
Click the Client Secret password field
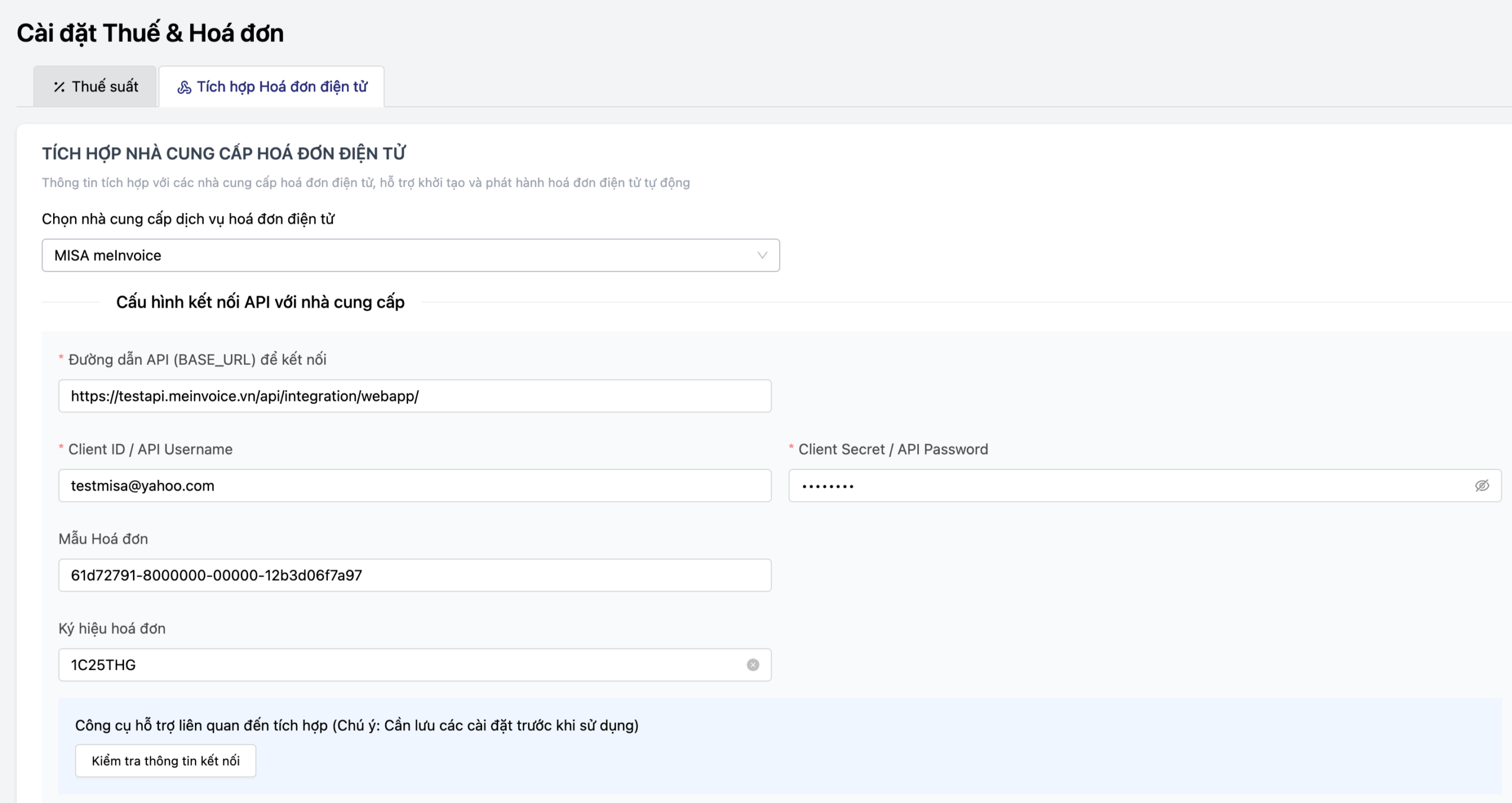click(1122, 486)
